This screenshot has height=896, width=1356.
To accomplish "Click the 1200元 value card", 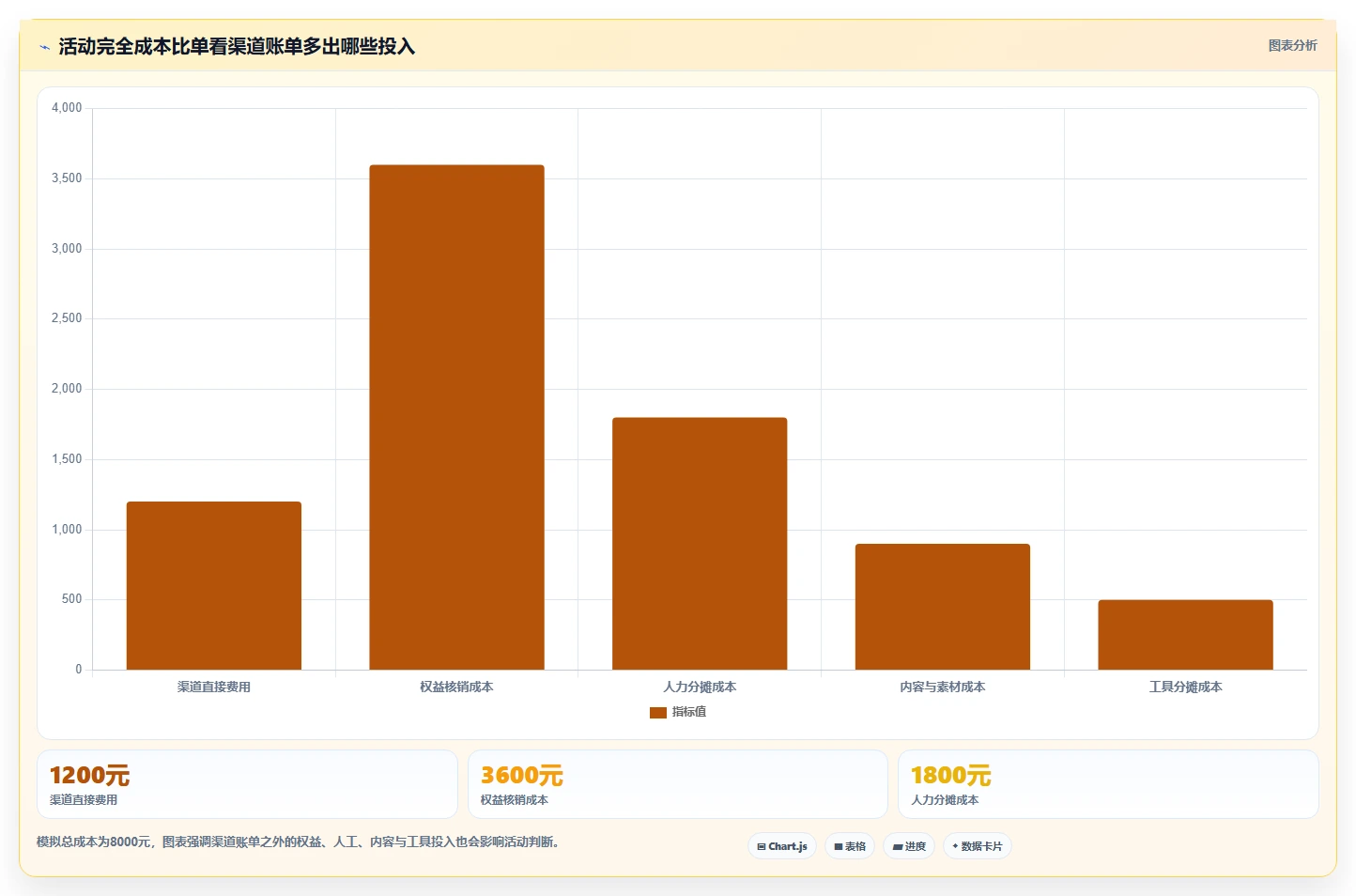I will coord(247,784).
